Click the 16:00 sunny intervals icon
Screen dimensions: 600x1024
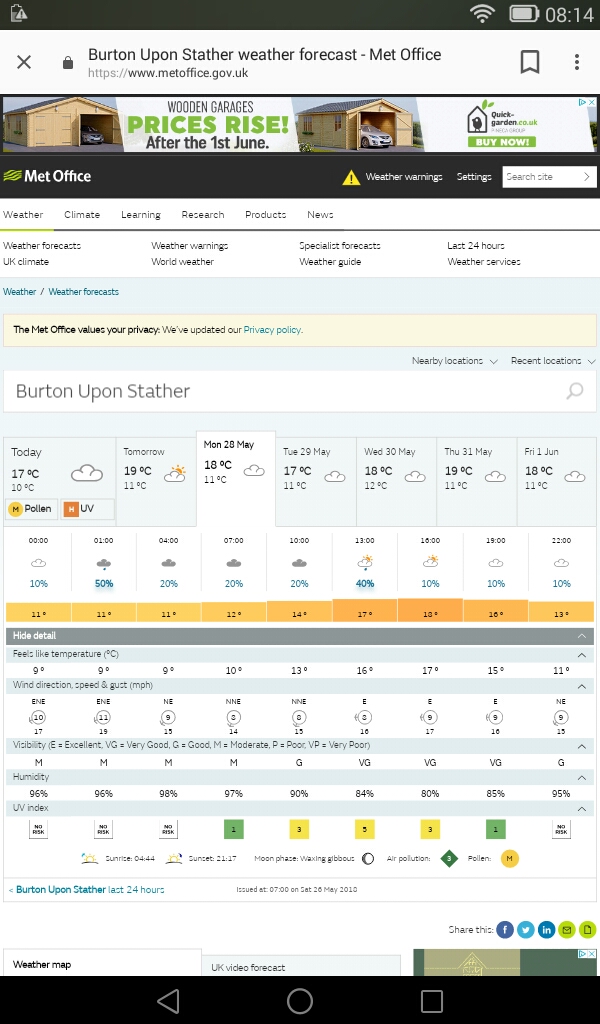430,562
